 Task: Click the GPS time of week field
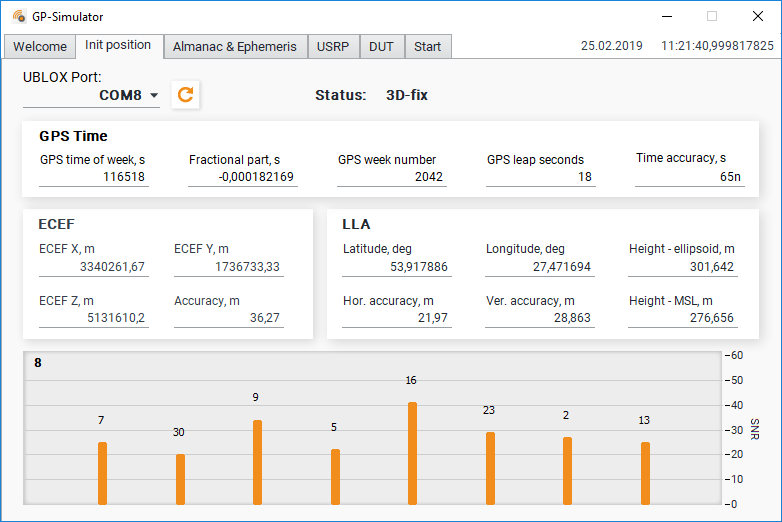(94, 177)
